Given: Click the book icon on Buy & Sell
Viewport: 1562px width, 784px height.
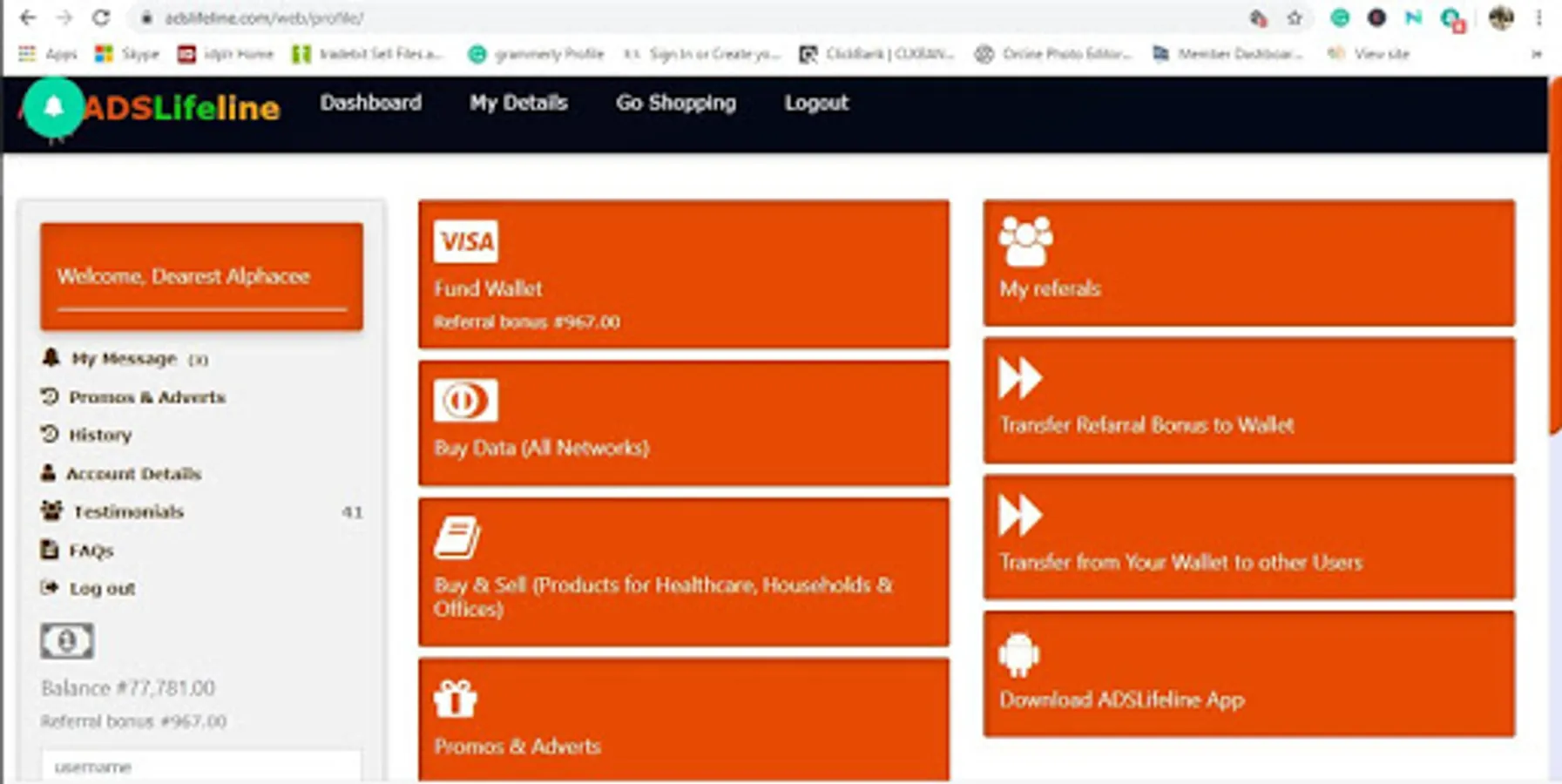Looking at the screenshot, I should (457, 537).
